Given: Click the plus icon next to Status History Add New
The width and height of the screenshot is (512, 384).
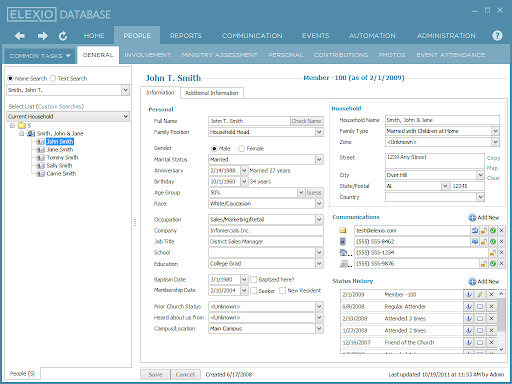Looking at the screenshot, I should point(472,282).
